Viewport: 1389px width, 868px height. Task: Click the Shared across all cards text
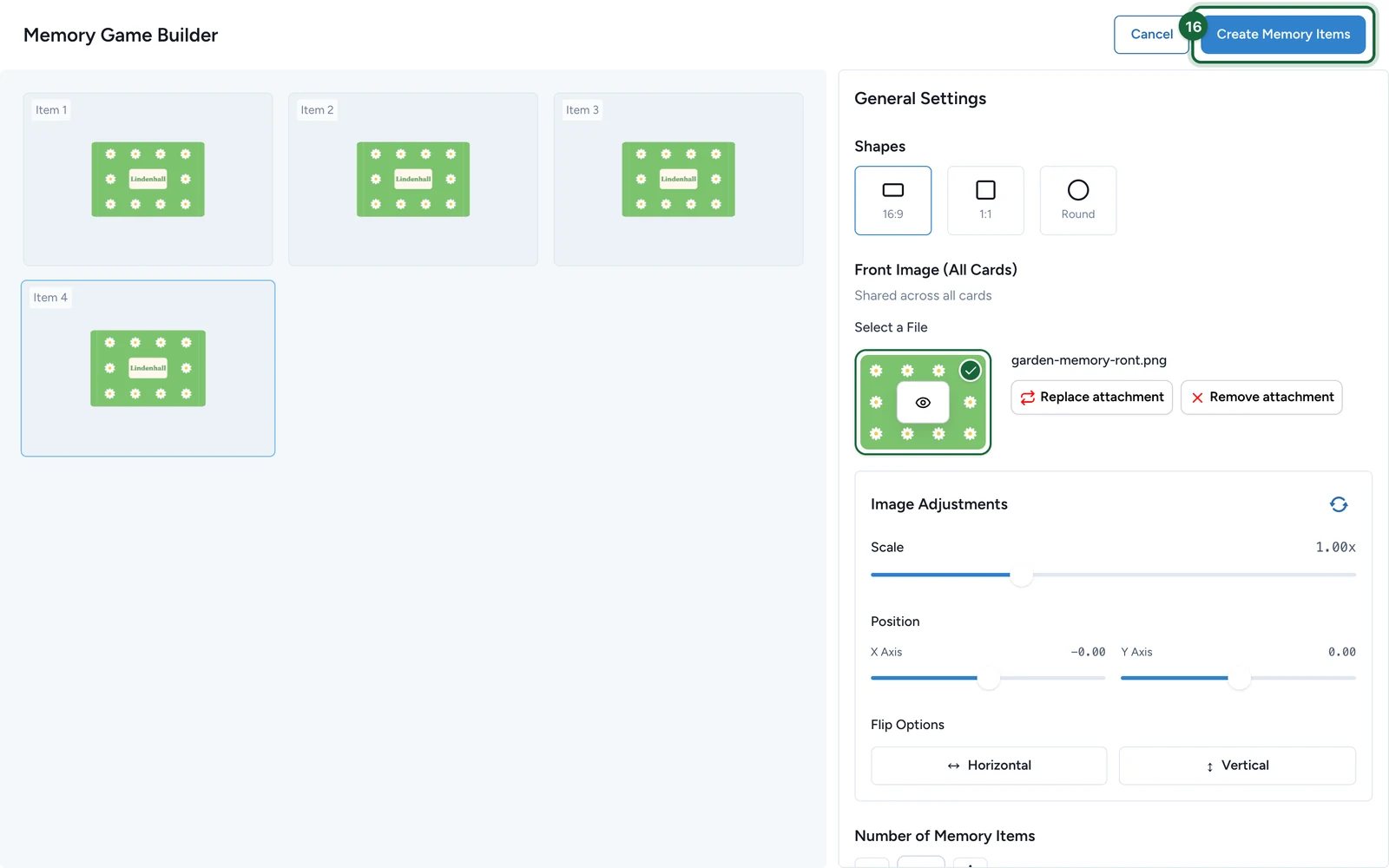[x=923, y=295]
